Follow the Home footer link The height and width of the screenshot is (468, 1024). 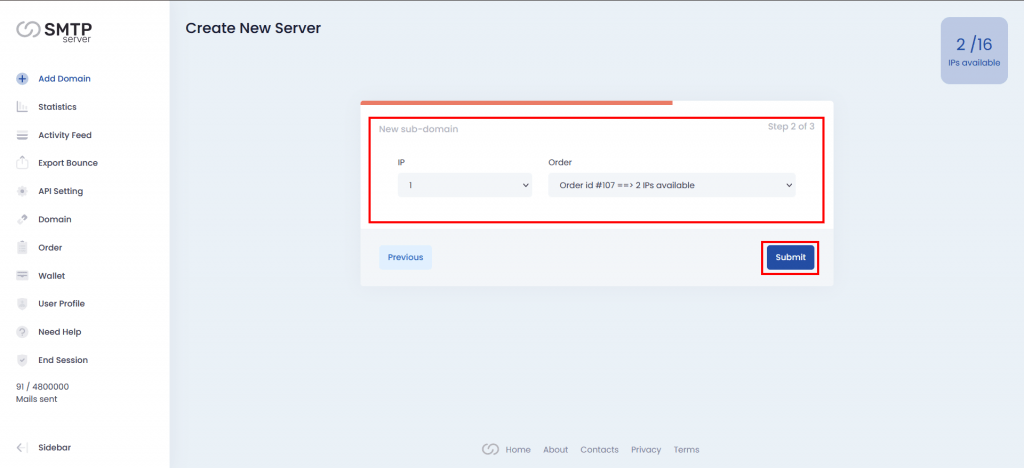click(518, 450)
